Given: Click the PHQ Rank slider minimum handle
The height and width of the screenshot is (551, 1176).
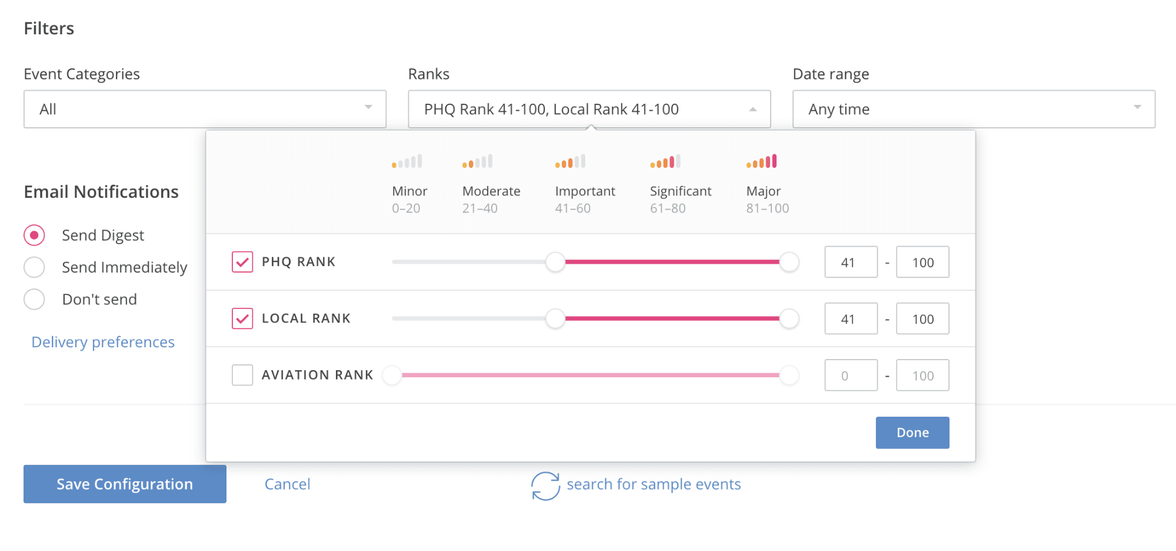Looking at the screenshot, I should [555, 262].
